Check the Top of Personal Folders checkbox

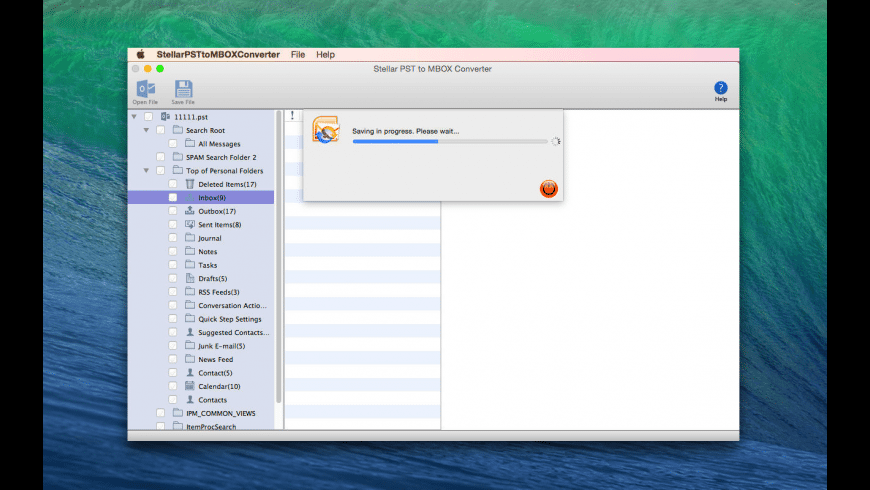pyautogui.click(x=160, y=170)
